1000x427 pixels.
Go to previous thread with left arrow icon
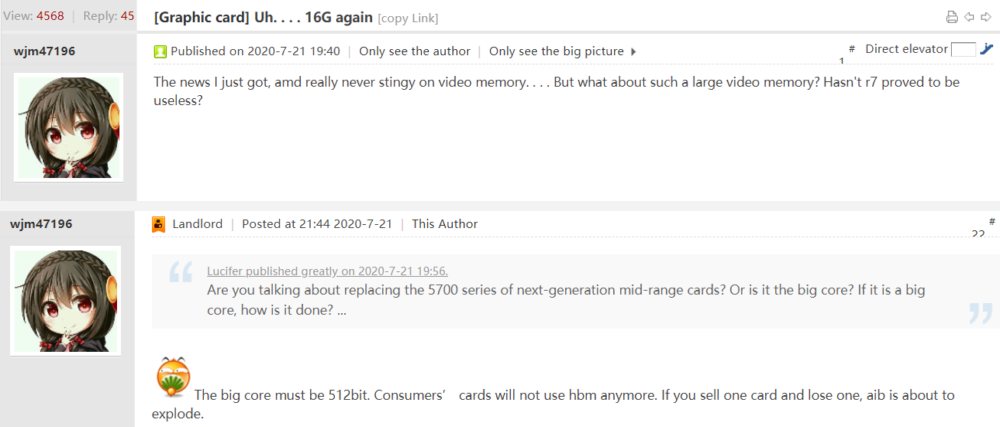click(969, 17)
